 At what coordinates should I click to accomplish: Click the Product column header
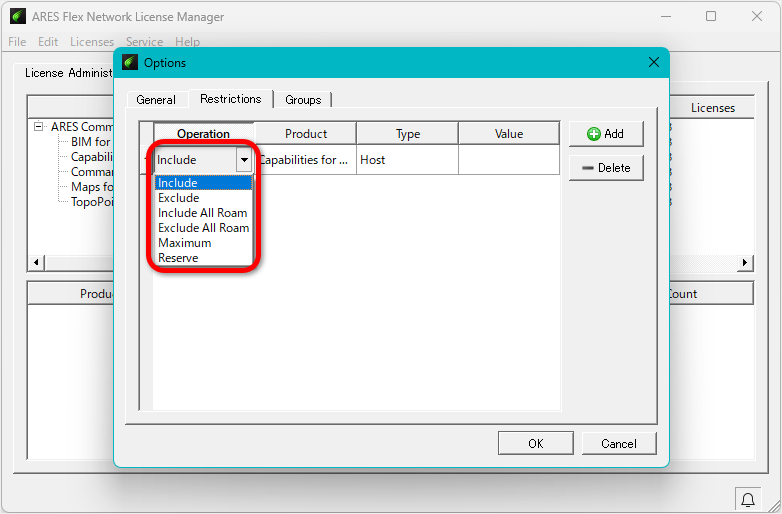(x=306, y=134)
